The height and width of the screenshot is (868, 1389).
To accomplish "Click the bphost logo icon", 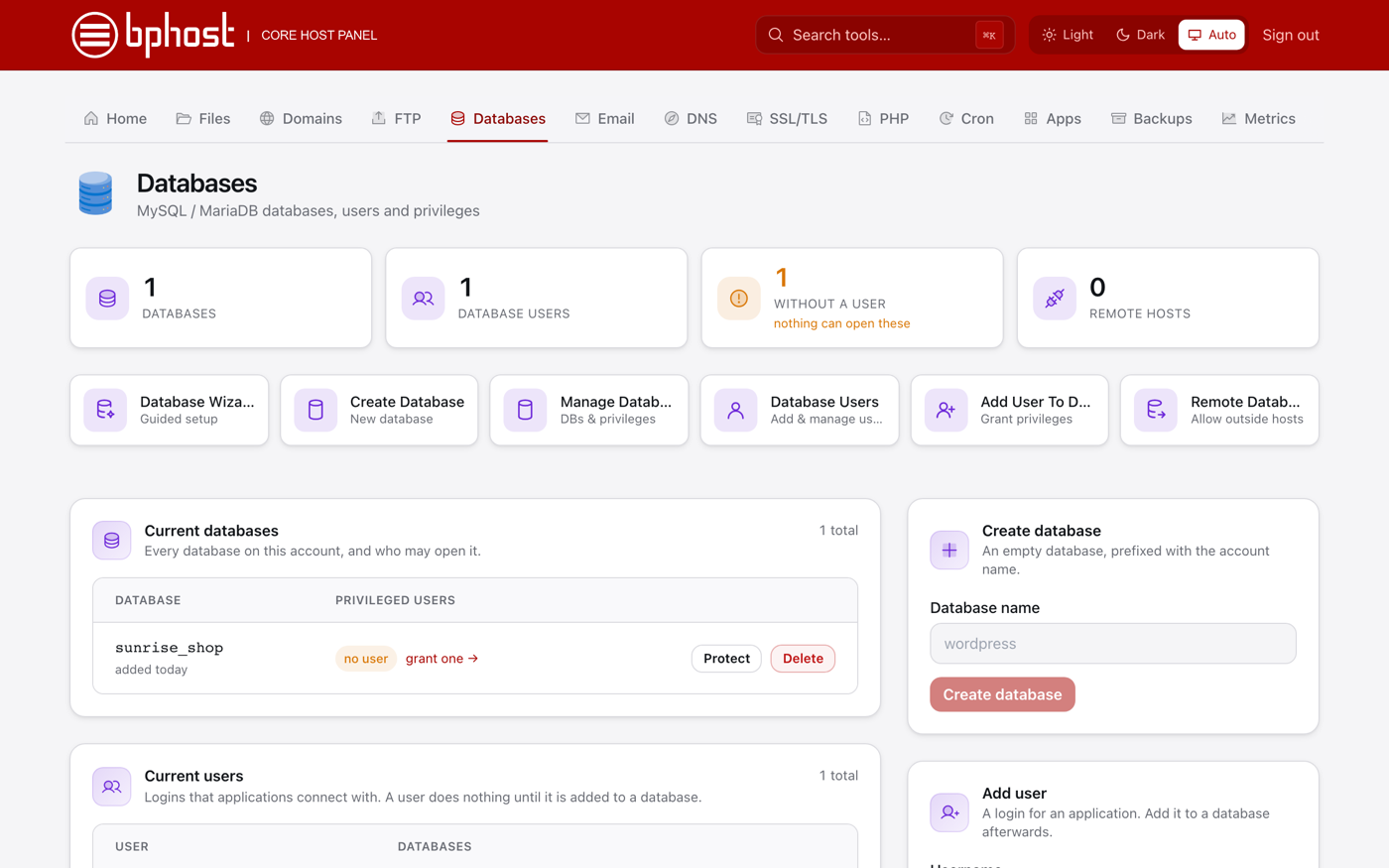I will point(95,35).
